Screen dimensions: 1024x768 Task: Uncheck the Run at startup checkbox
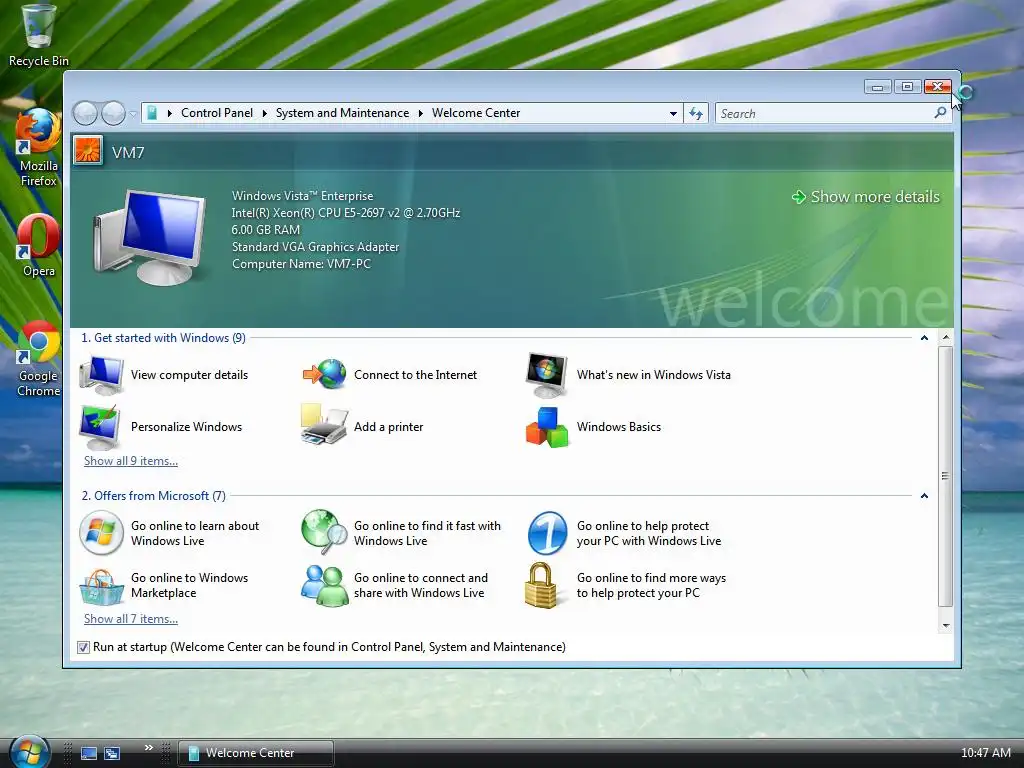[83, 647]
